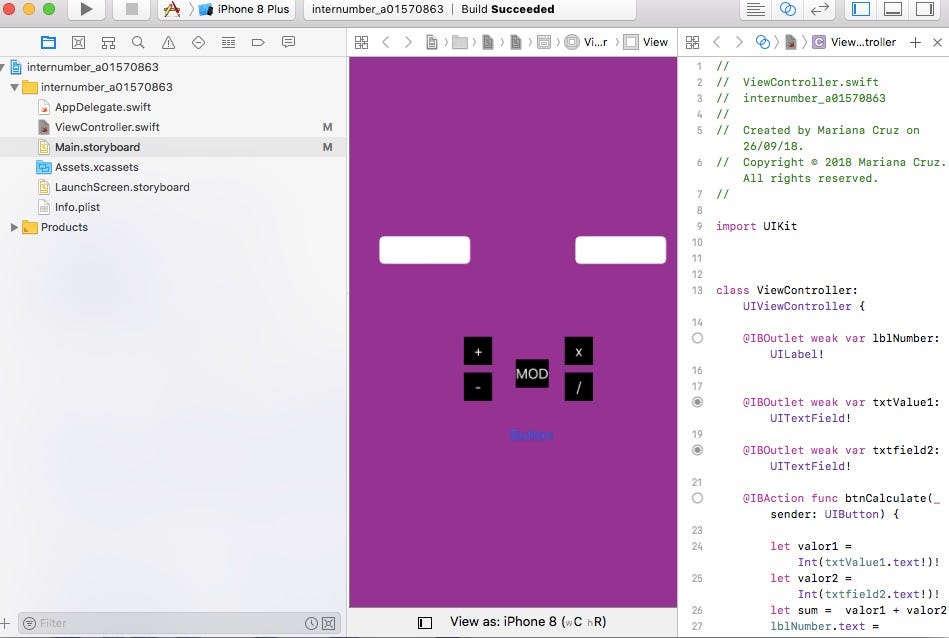Go back in storyboard editor history
This screenshot has height=638, width=949.
(x=386, y=42)
